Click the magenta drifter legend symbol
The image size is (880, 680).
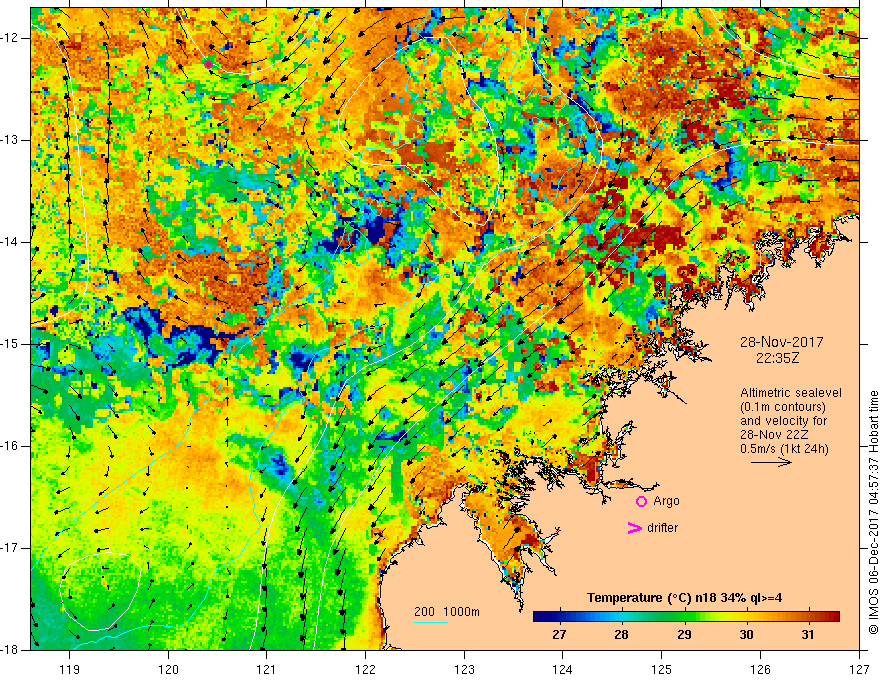[x=634, y=528]
